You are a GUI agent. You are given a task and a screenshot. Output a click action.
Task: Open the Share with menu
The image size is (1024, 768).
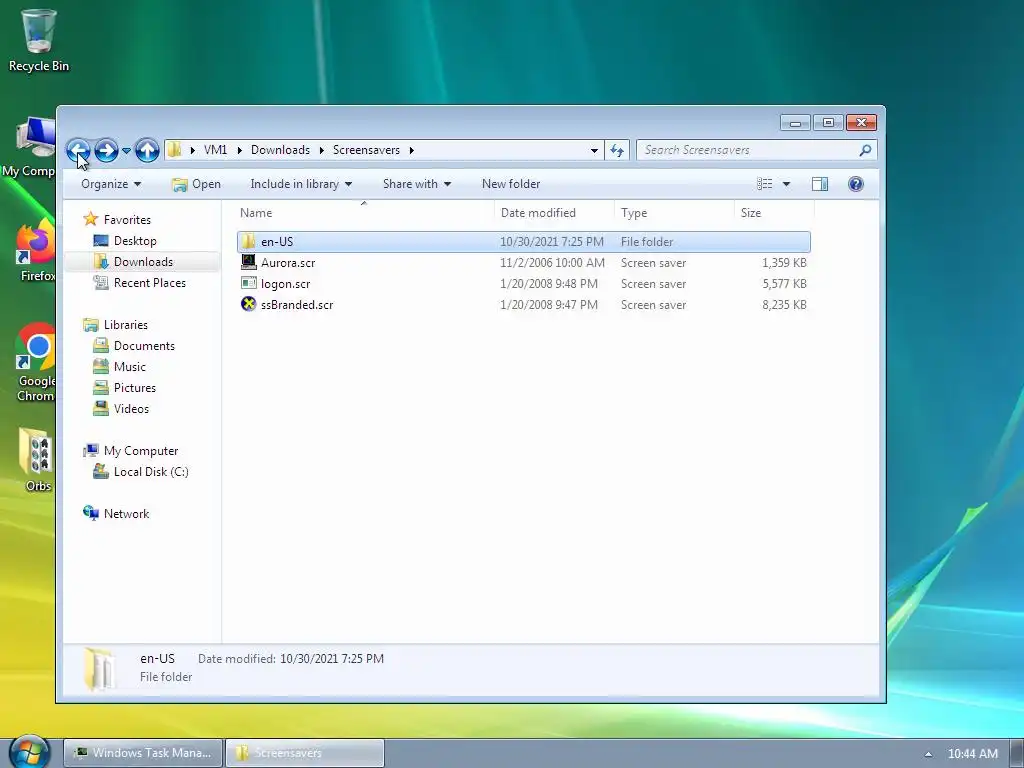(417, 184)
